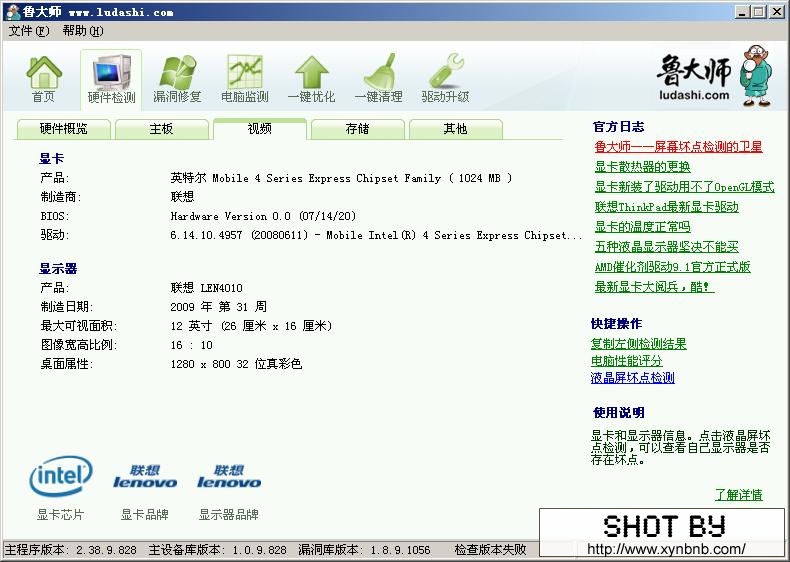Launch the 一键清理 broom icon

point(378,79)
